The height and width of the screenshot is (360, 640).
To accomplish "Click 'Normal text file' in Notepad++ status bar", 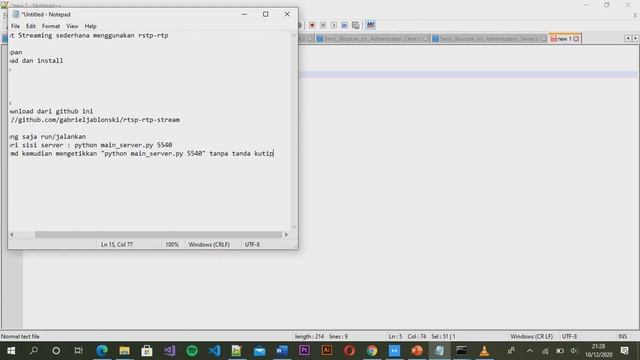I will coord(20,337).
